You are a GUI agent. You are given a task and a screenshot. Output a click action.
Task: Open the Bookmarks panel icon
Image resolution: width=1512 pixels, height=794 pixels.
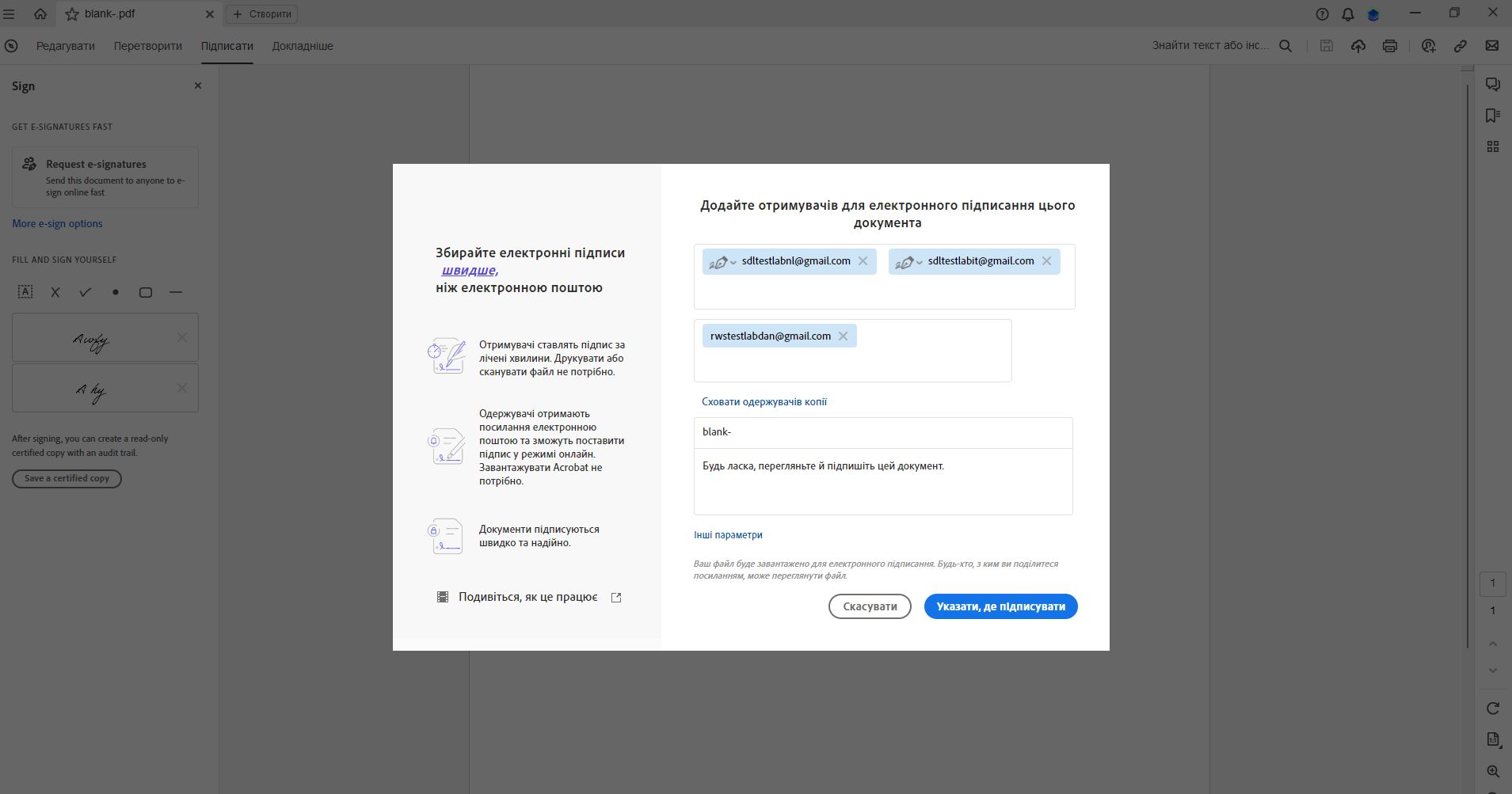tap(1492, 115)
